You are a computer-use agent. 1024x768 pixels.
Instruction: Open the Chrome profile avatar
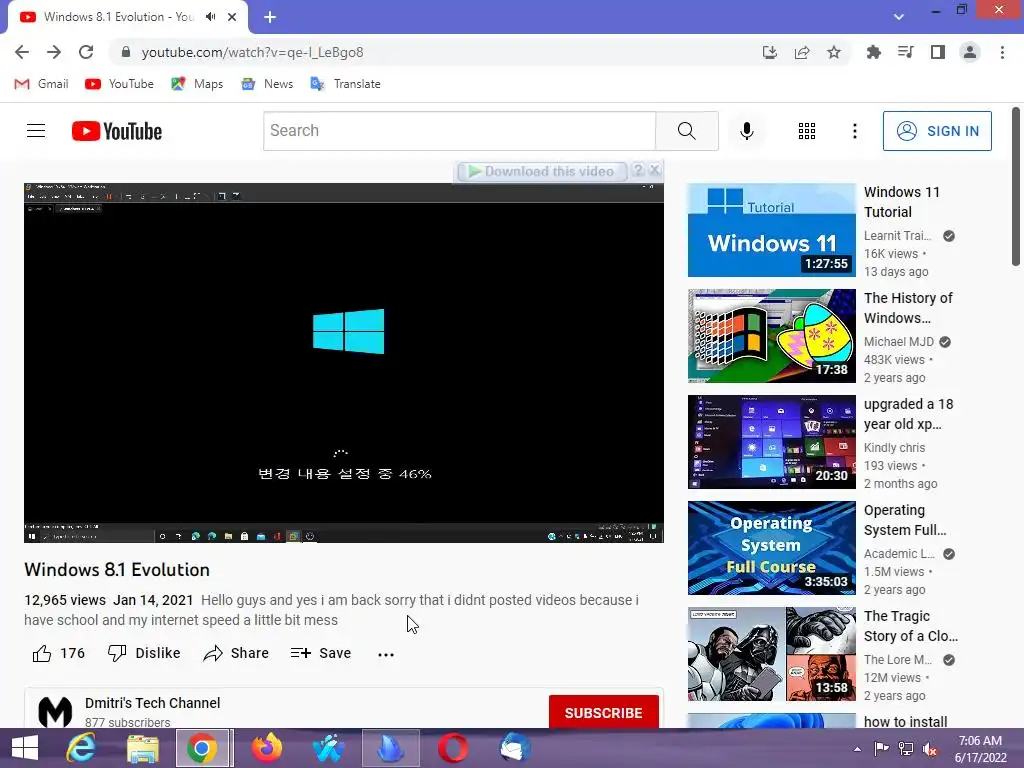[970, 52]
